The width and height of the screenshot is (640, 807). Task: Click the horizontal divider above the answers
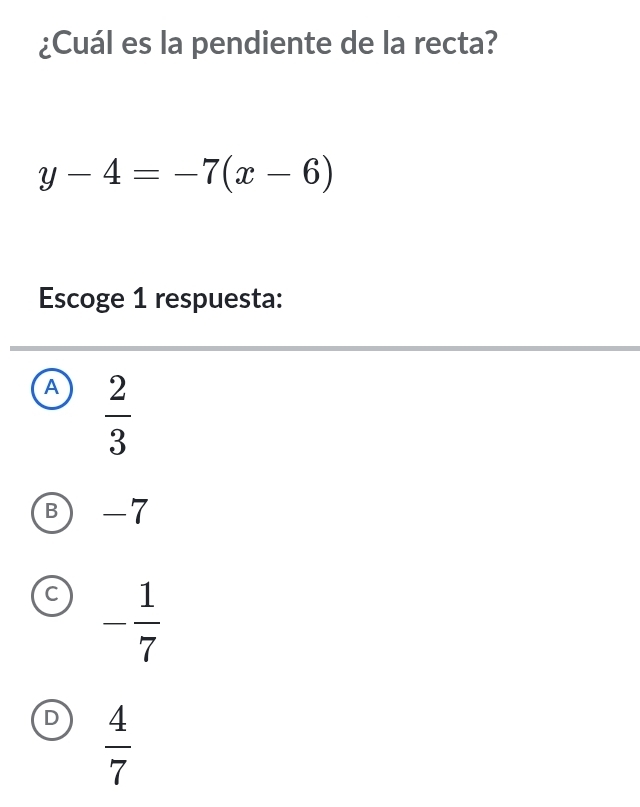pos(320,346)
